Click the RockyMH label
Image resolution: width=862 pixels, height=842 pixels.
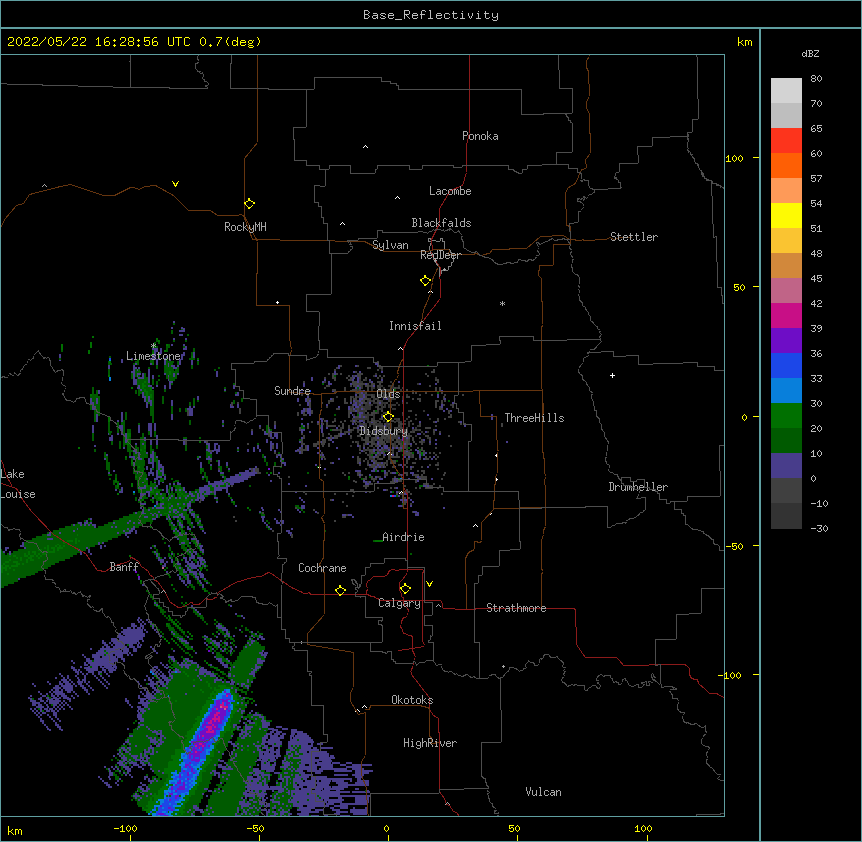[245, 227]
